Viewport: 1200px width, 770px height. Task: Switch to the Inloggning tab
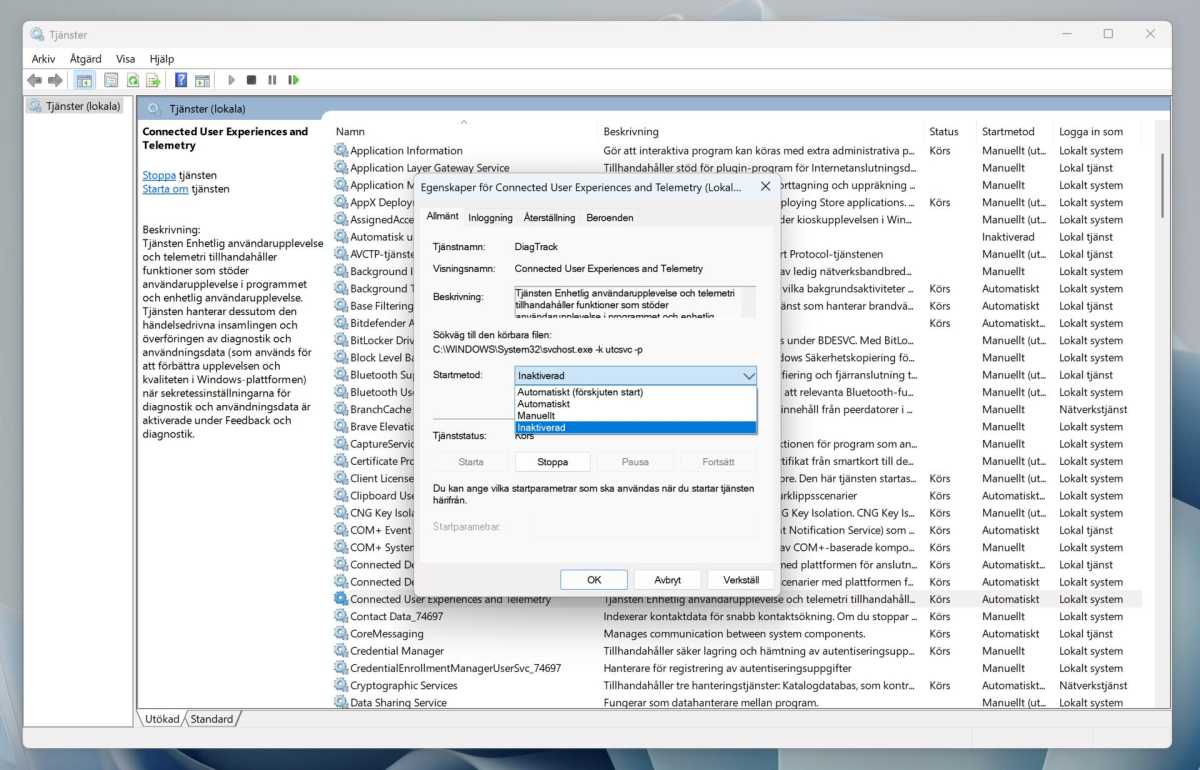click(x=490, y=217)
